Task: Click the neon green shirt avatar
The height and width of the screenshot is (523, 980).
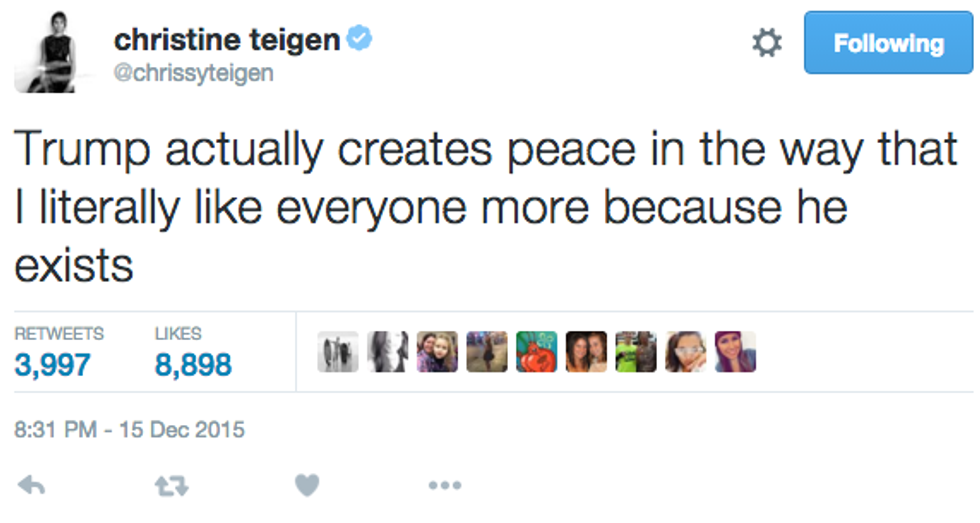Action: click(x=635, y=352)
